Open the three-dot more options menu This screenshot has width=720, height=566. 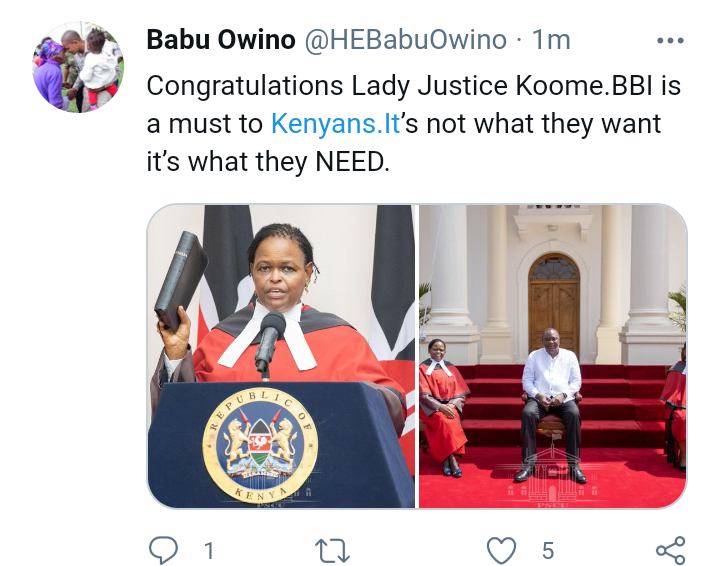point(670,41)
